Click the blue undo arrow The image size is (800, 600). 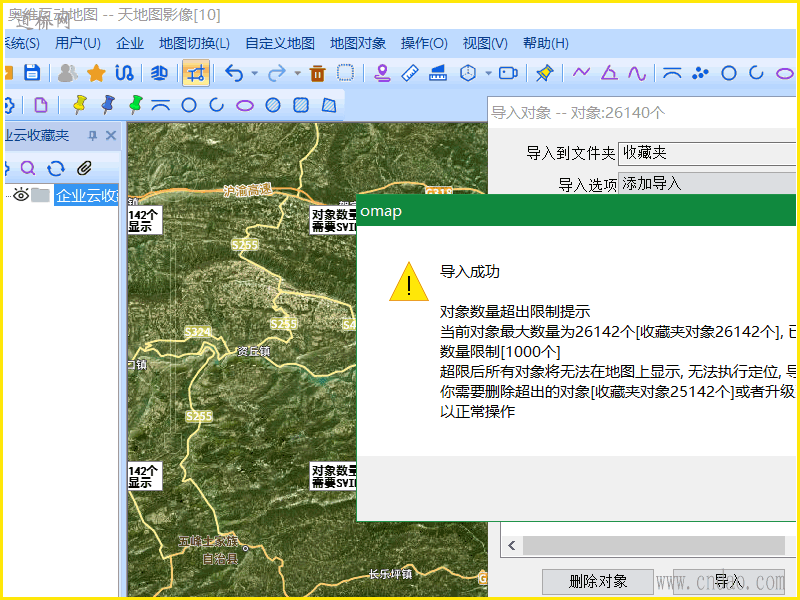pyautogui.click(x=234, y=73)
